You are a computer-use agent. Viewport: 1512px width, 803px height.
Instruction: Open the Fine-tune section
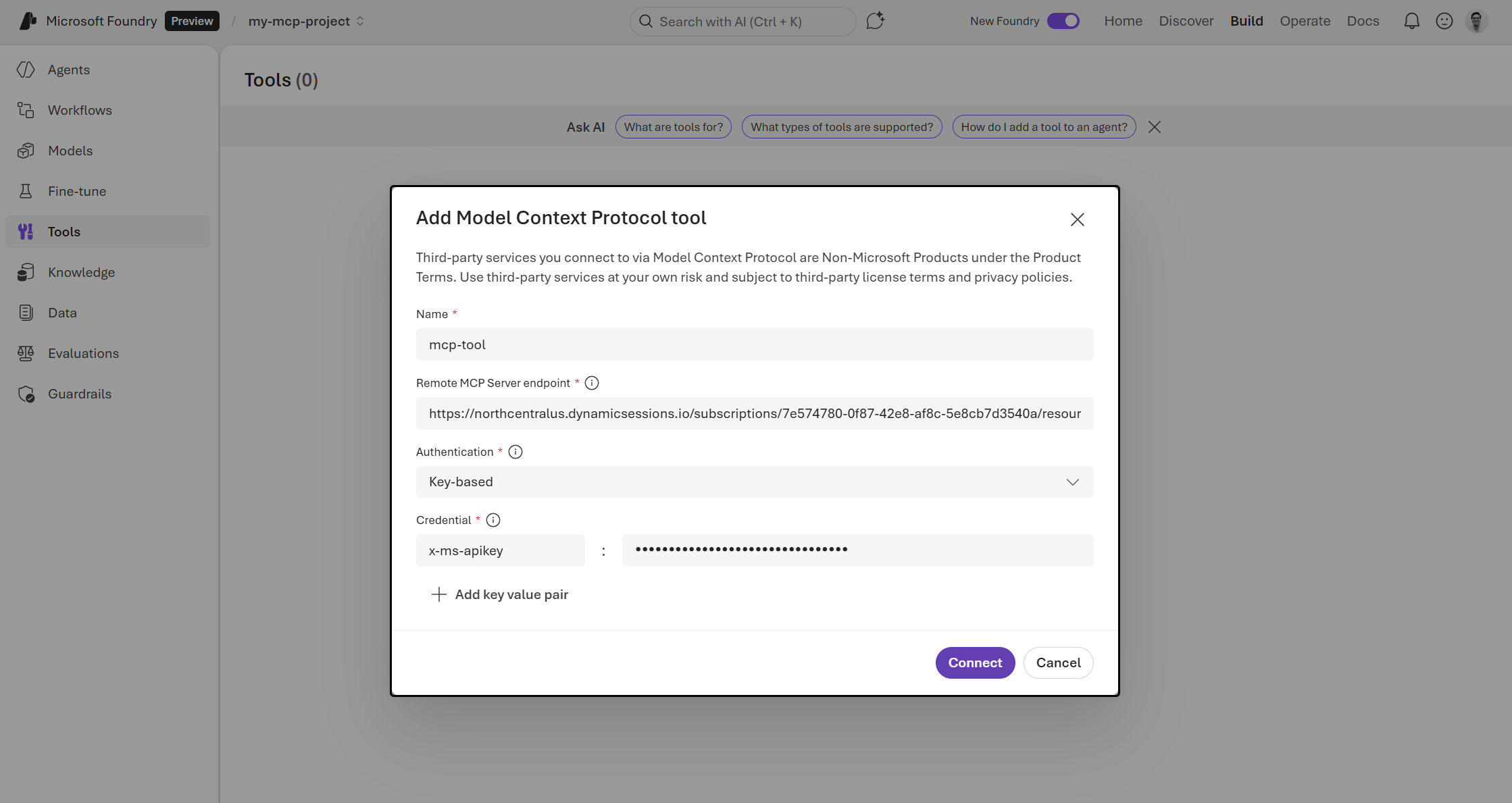click(x=26, y=190)
